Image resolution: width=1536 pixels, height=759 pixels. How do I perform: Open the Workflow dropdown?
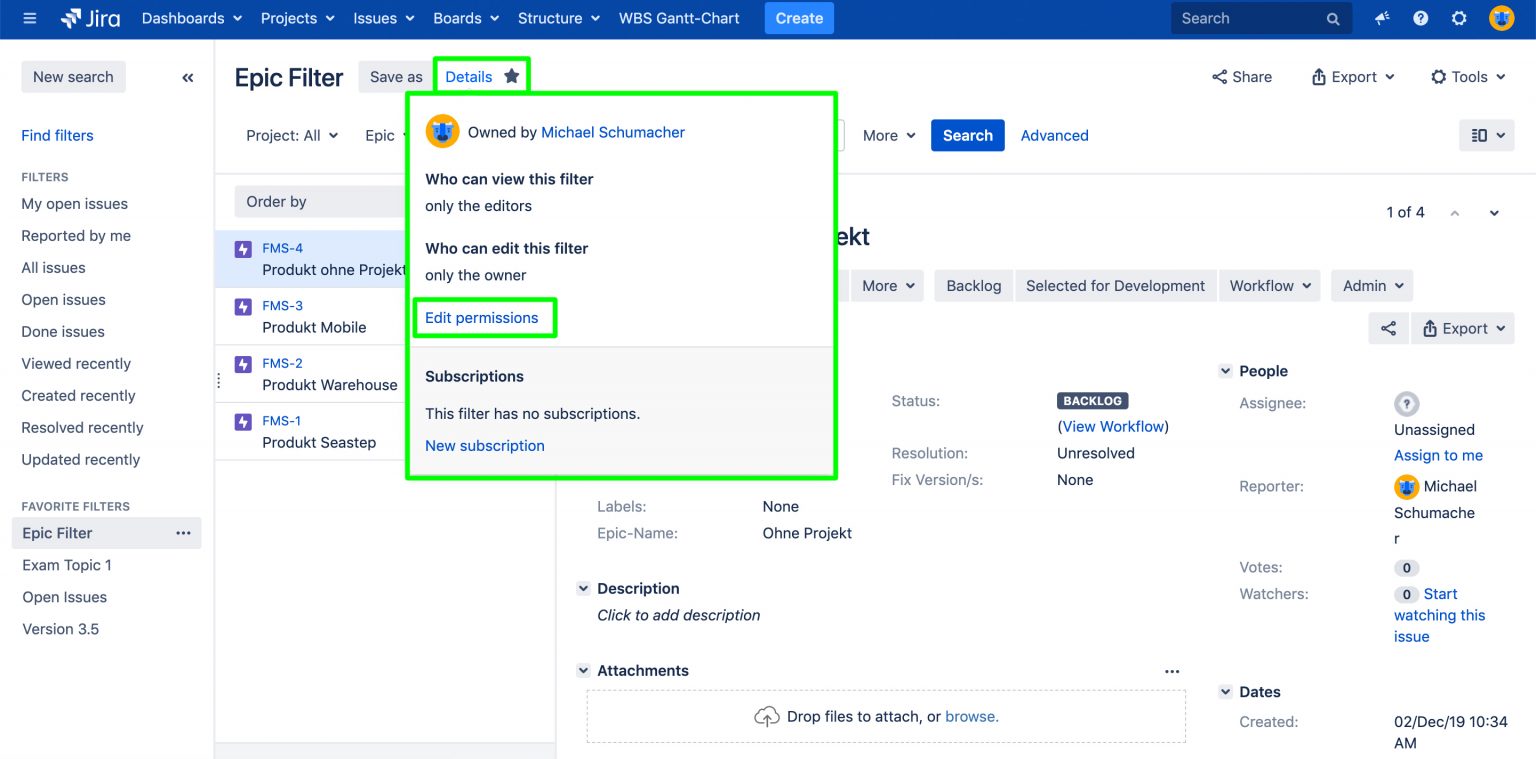coord(1269,285)
